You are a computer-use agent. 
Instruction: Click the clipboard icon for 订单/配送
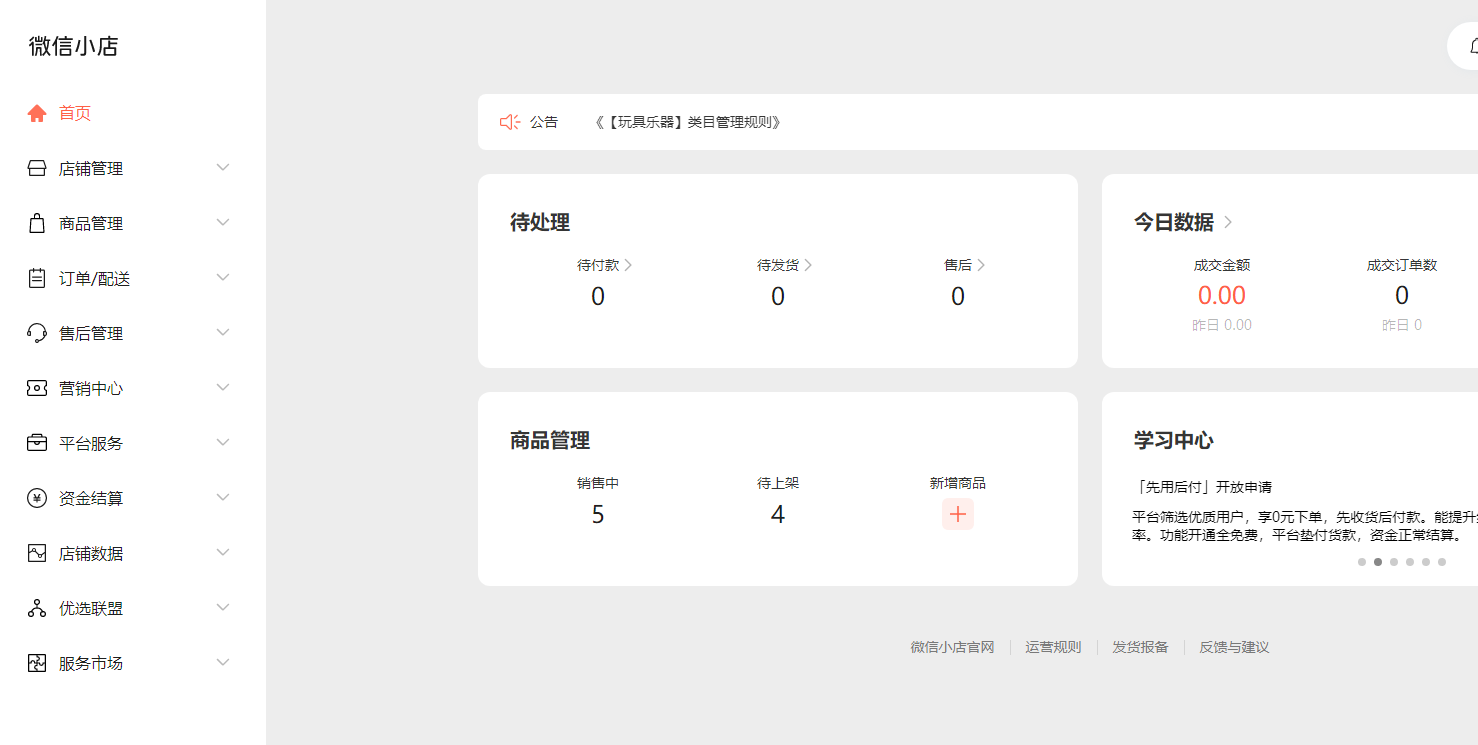tap(37, 278)
